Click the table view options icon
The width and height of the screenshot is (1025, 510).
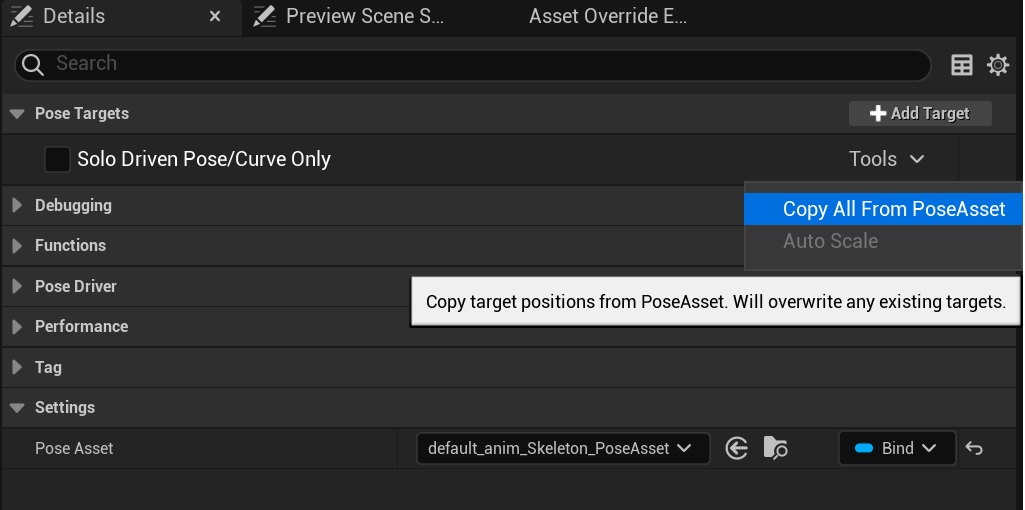961,65
